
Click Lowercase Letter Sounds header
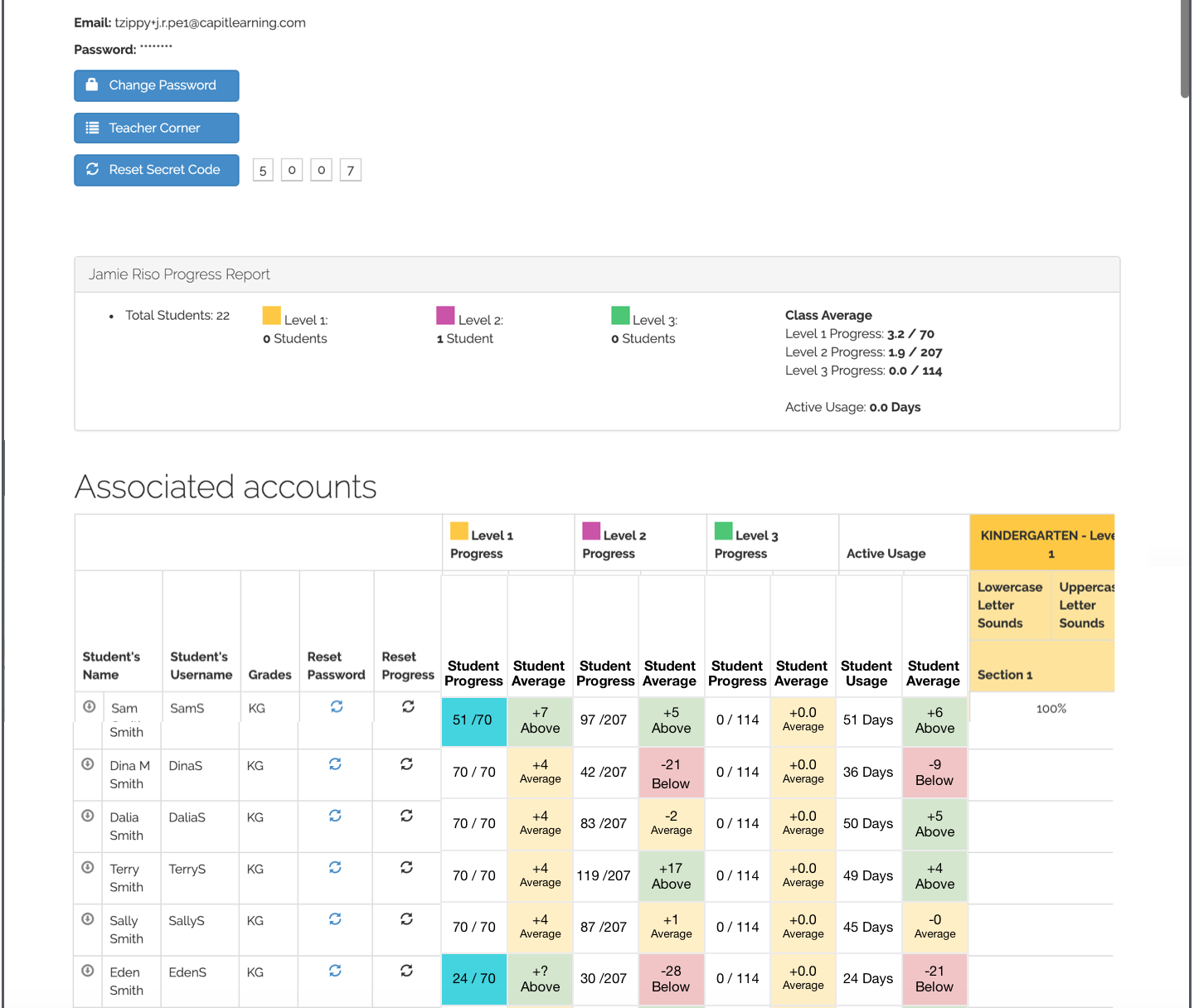[x=1010, y=605]
